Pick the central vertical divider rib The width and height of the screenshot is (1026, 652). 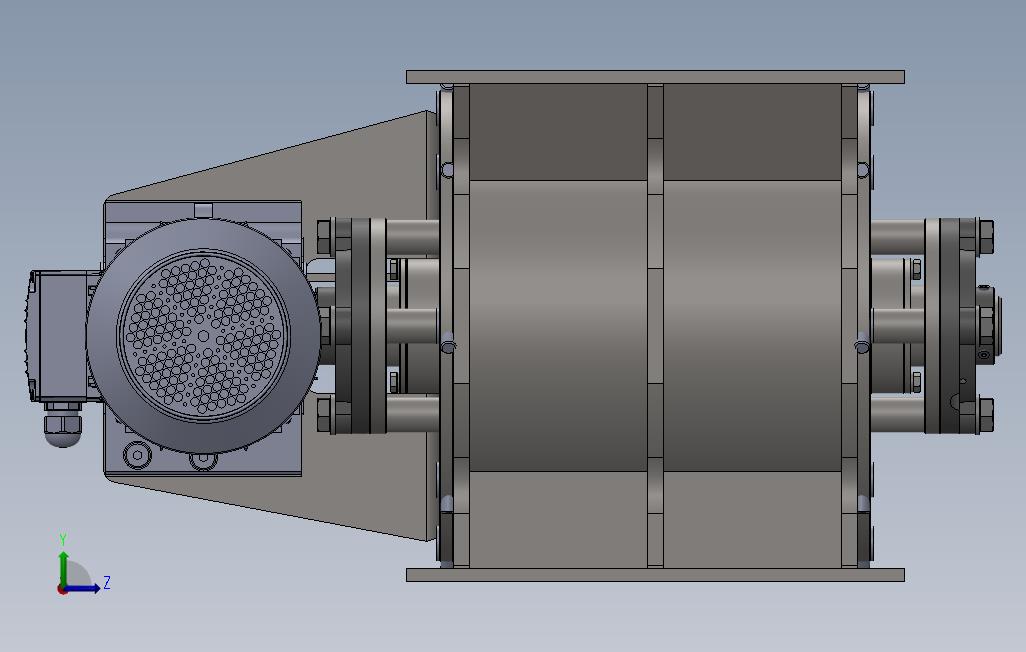[x=655, y=325]
